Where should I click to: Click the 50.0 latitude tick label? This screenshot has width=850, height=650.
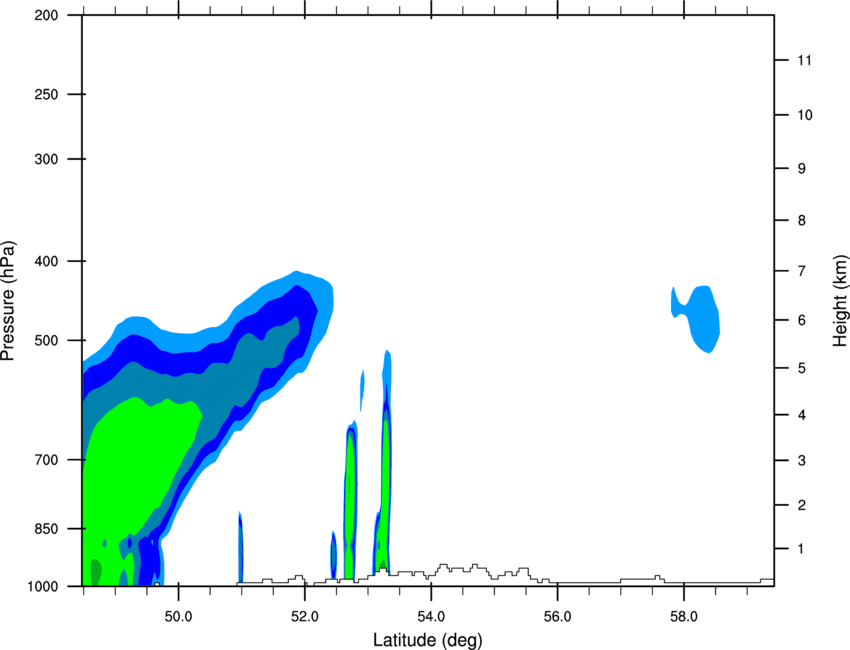[178, 616]
